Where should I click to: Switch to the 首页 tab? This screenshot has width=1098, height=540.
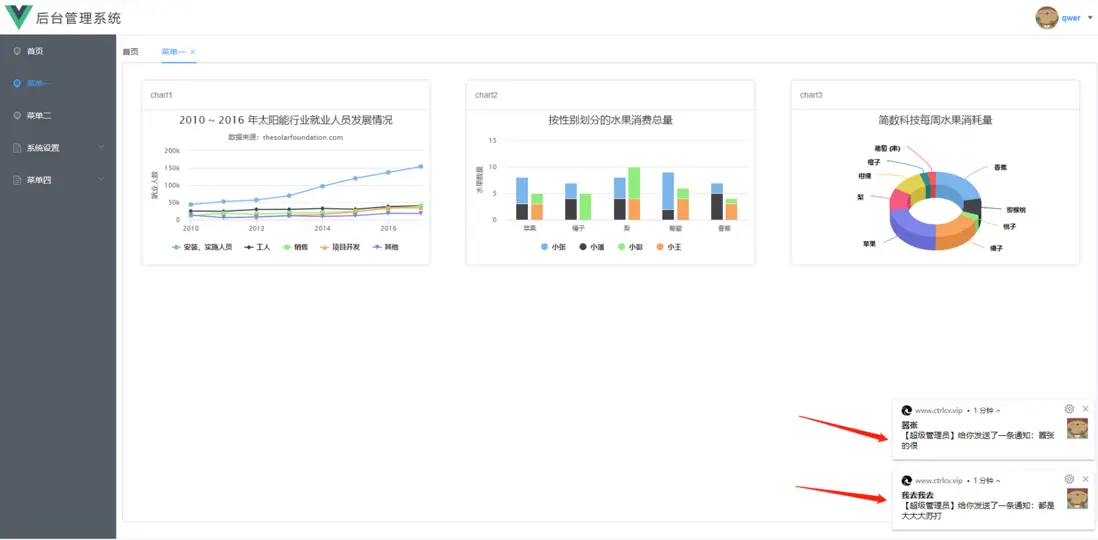tap(130, 52)
